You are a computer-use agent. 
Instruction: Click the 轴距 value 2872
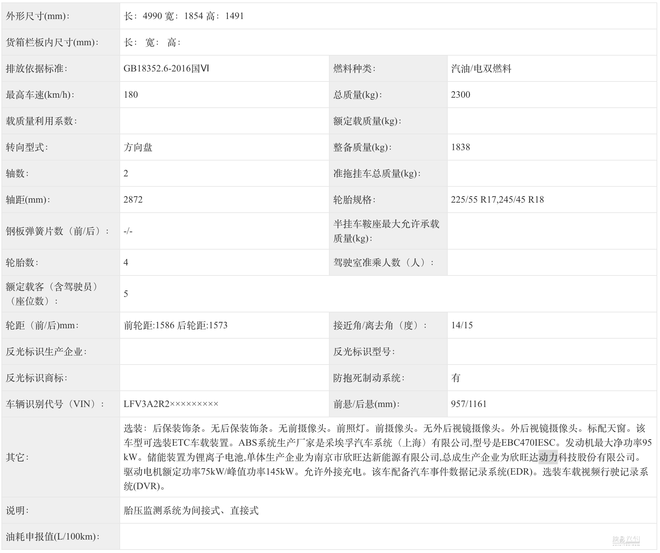[x=133, y=199]
